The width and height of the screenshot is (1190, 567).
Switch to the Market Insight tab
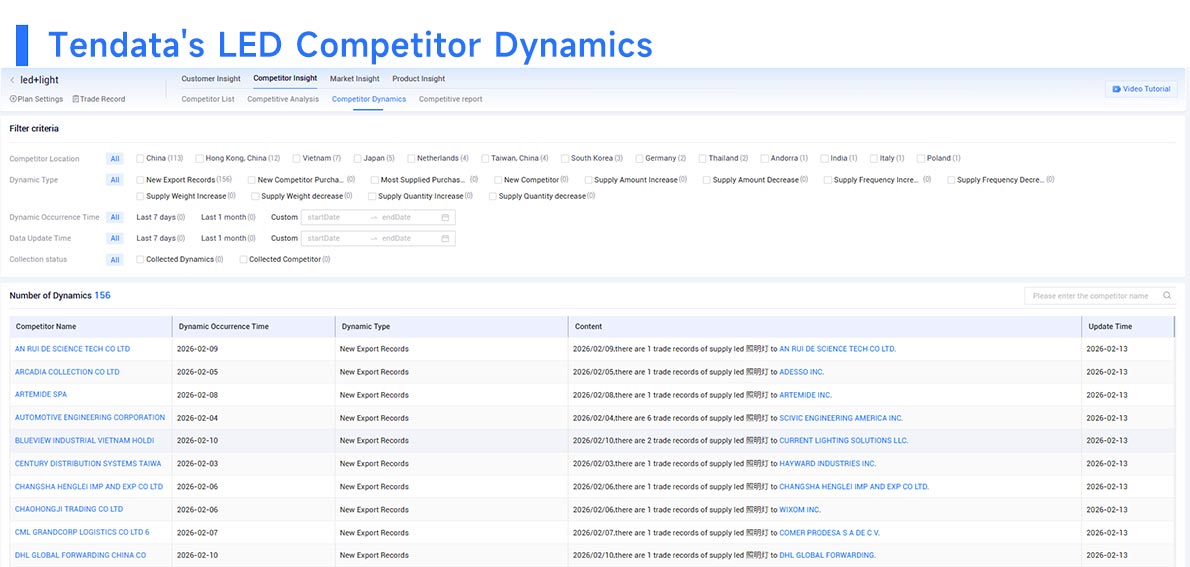(354, 79)
